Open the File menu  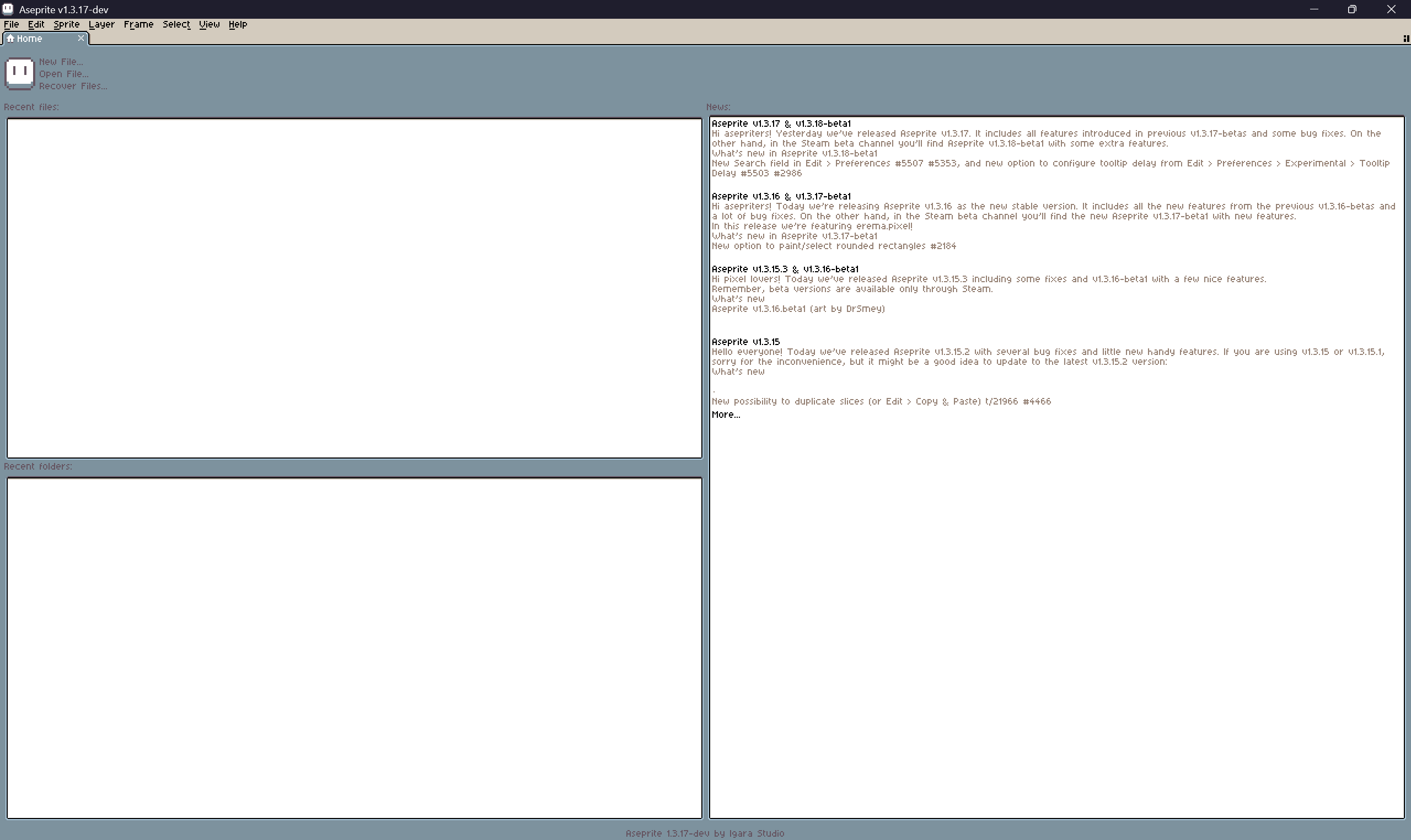(x=12, y=24)
